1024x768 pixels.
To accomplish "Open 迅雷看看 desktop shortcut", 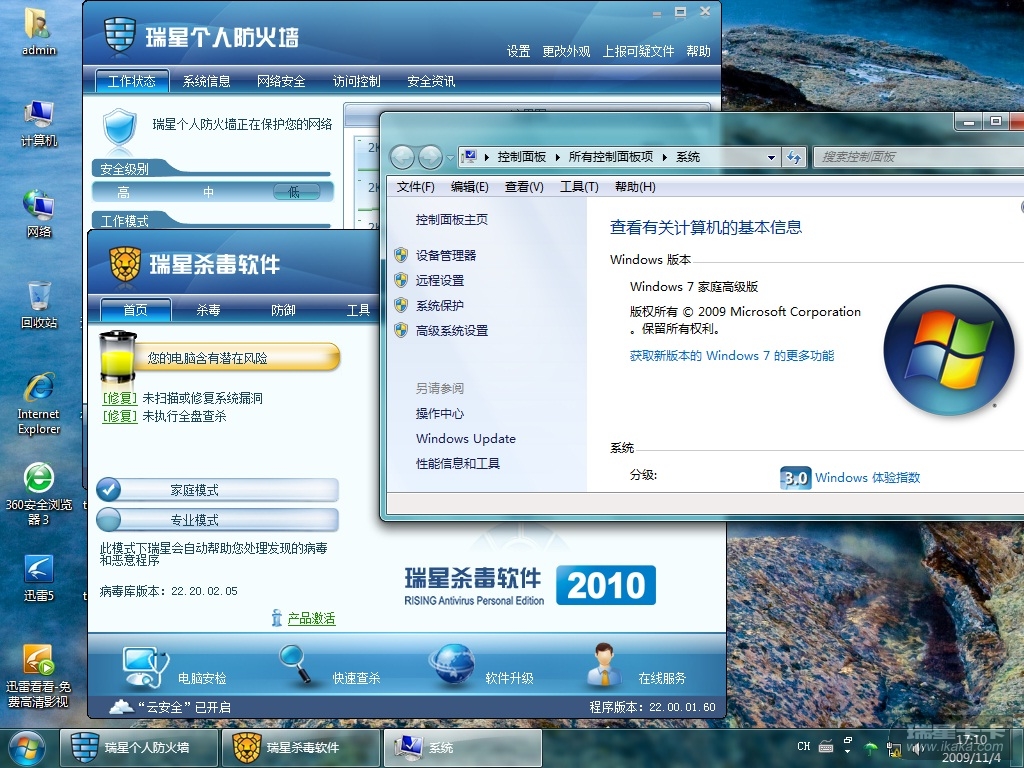I will point(39,676).
